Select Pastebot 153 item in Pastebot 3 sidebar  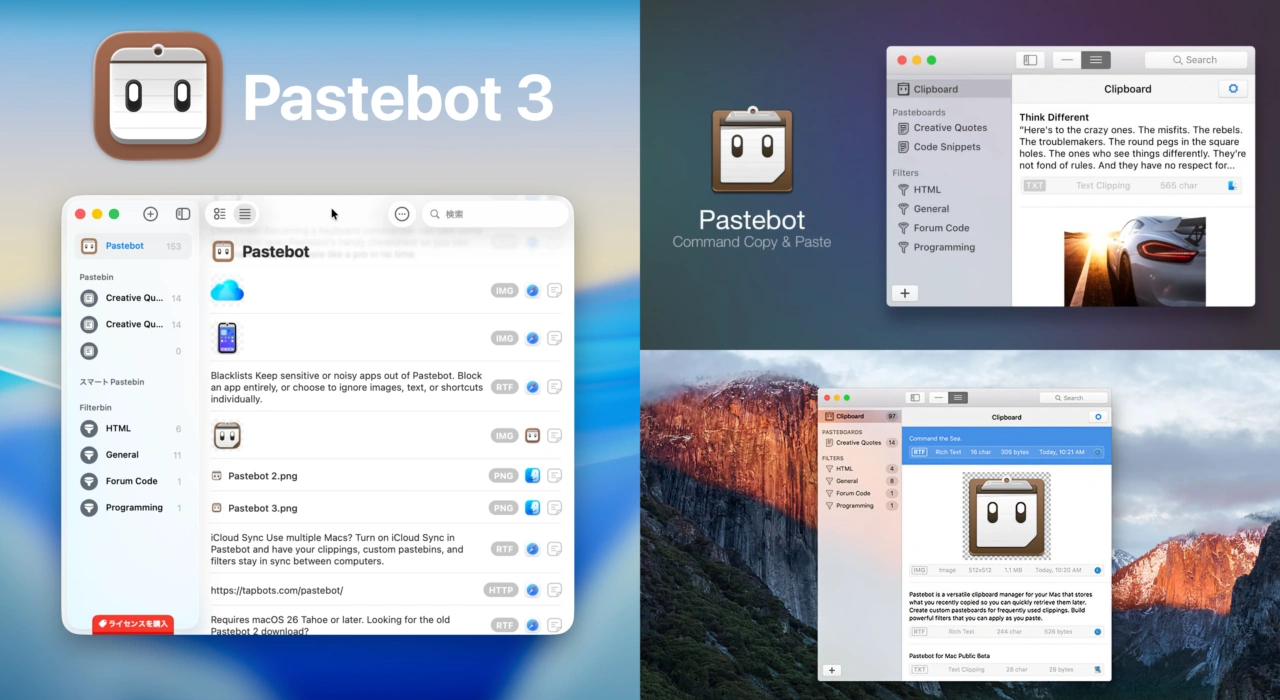[x=132, y=246]
